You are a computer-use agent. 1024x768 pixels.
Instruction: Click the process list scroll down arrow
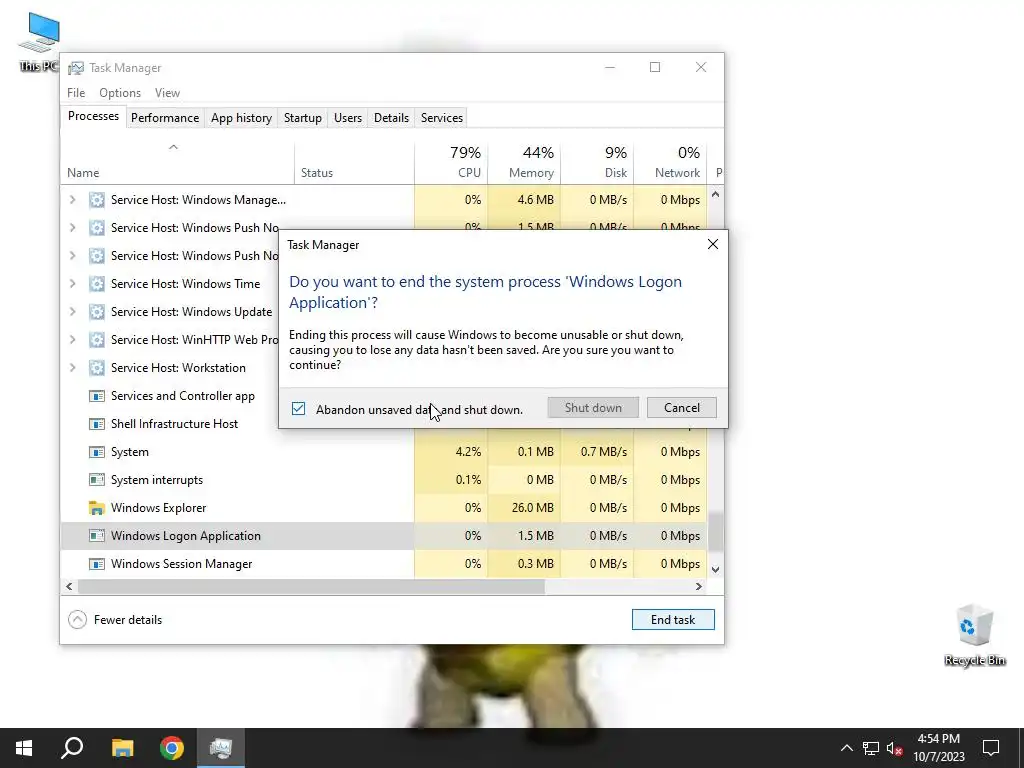(716, 569)
